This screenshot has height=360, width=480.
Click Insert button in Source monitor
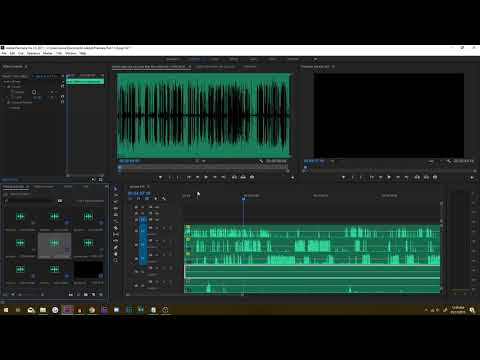[234, 177]
